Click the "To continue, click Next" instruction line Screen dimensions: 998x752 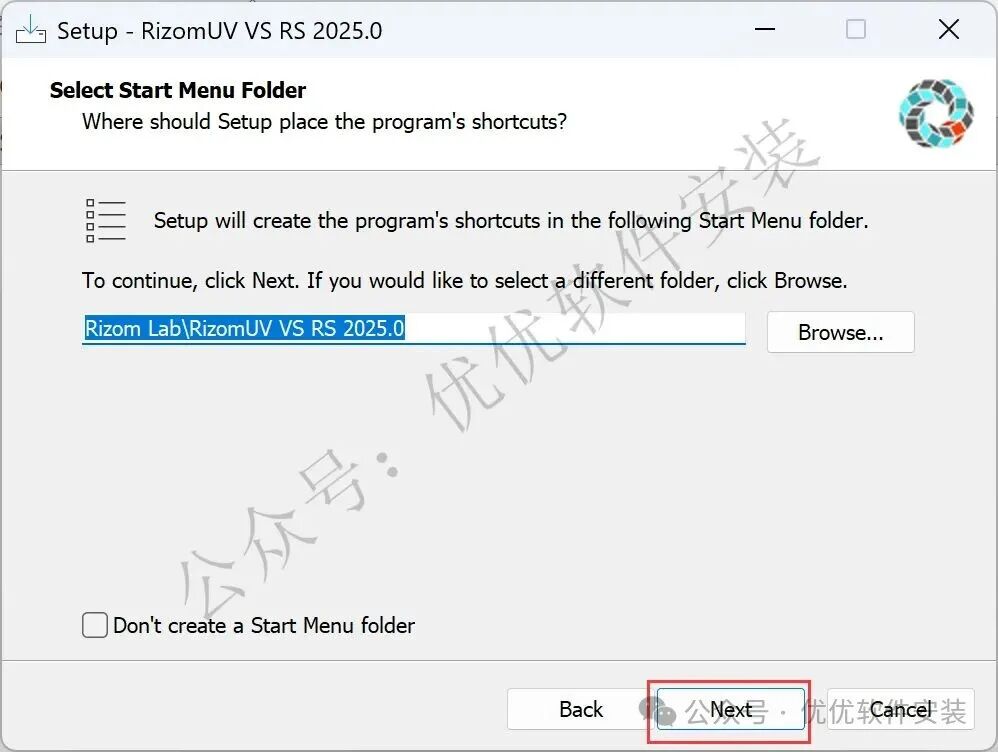pos(465,281)
